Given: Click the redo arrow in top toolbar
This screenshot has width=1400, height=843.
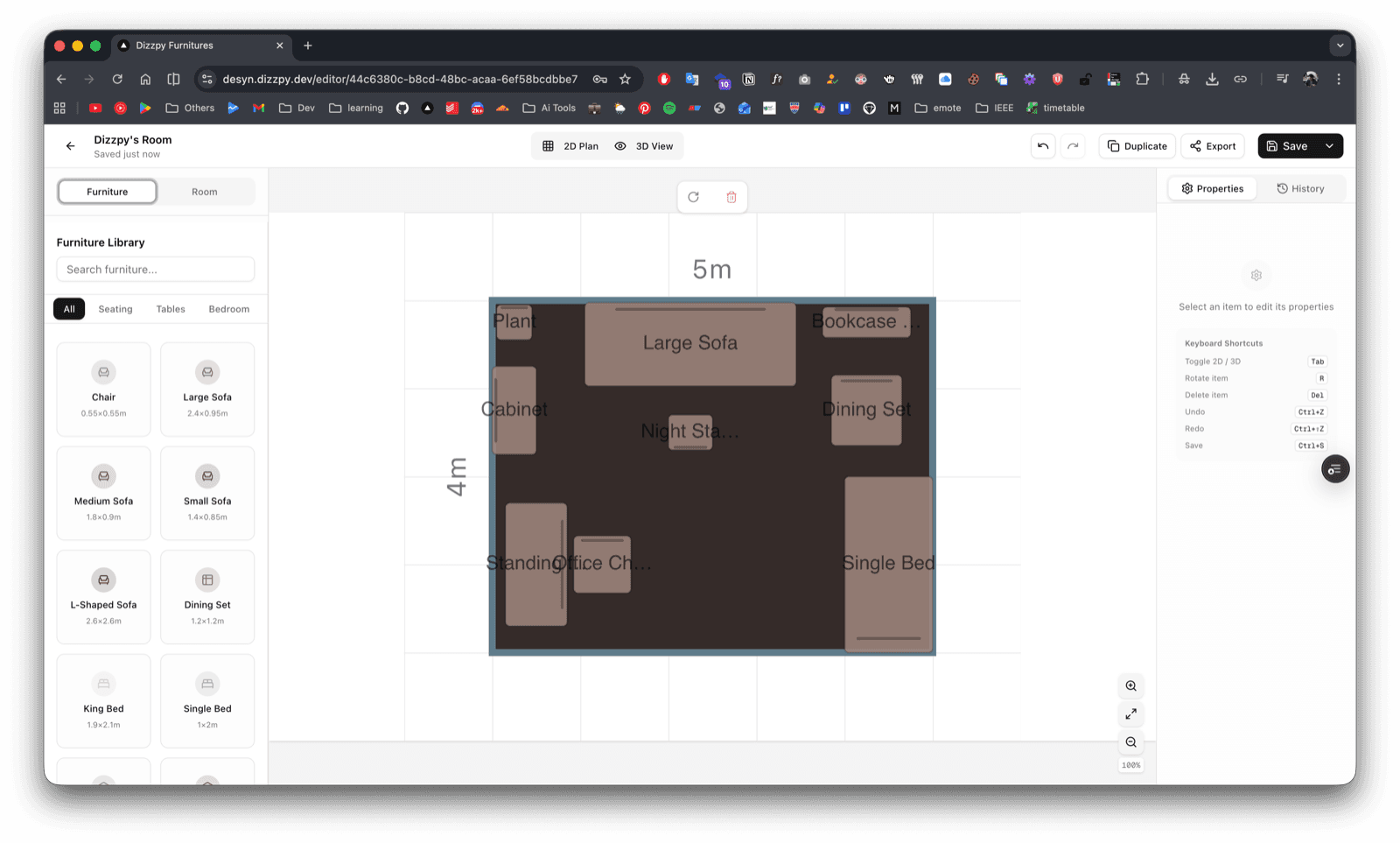Looking at the screenshot, I should point(1073,146).
